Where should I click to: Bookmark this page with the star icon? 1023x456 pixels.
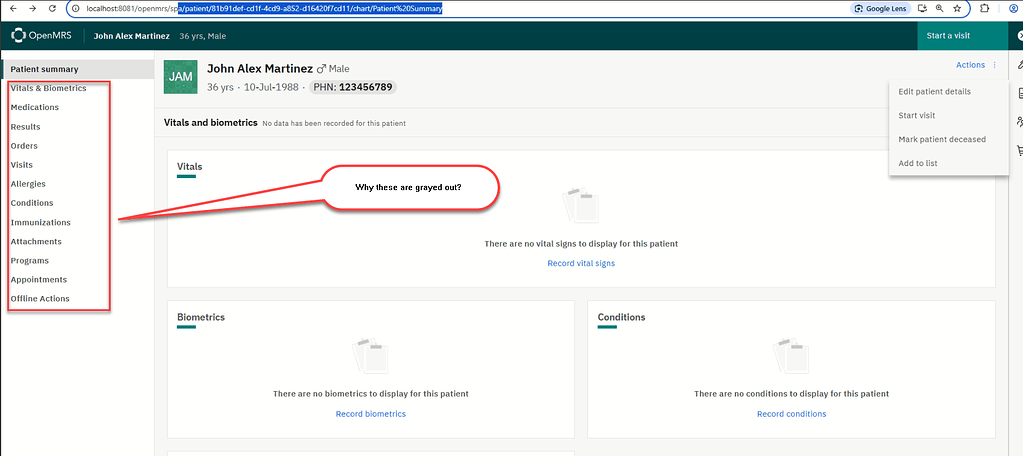(957, 8)
